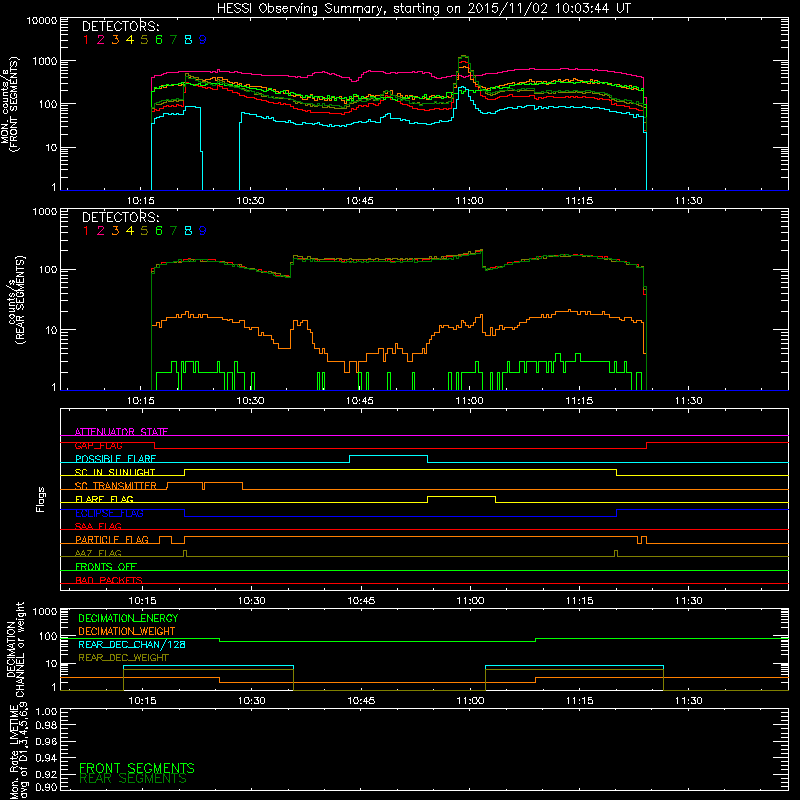
Task: Click the ATTENUATOR_STATE flag label
Action: point(121,432)
